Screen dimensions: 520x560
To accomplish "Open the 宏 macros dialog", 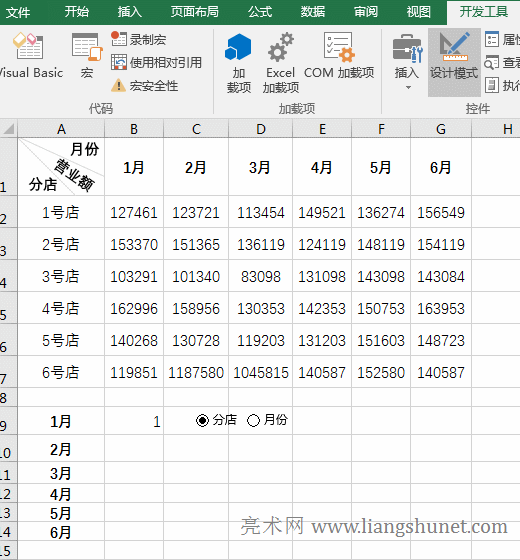I will [87, 55].
